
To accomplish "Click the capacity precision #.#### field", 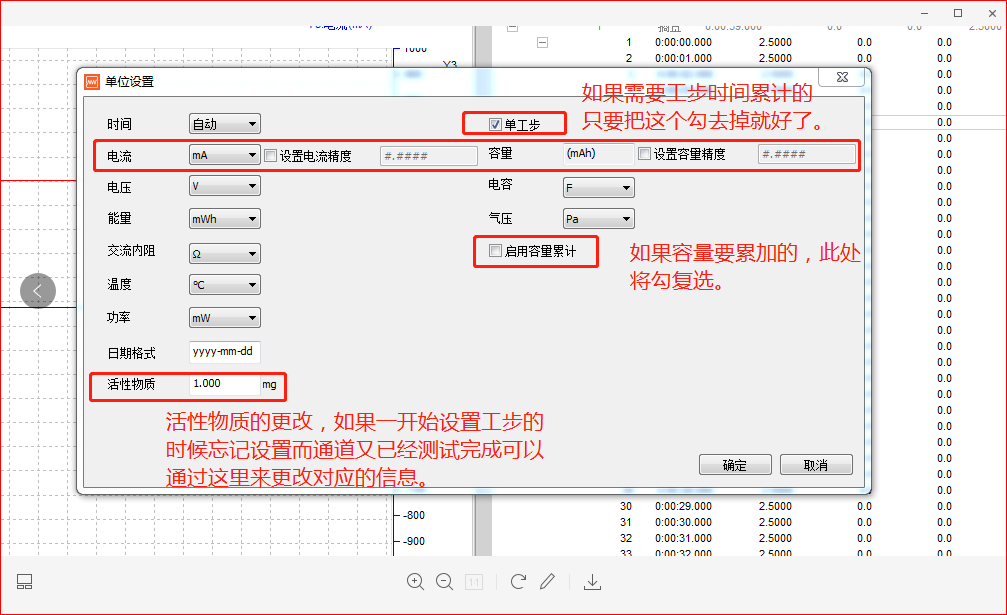I will click(x=807, y=154).
